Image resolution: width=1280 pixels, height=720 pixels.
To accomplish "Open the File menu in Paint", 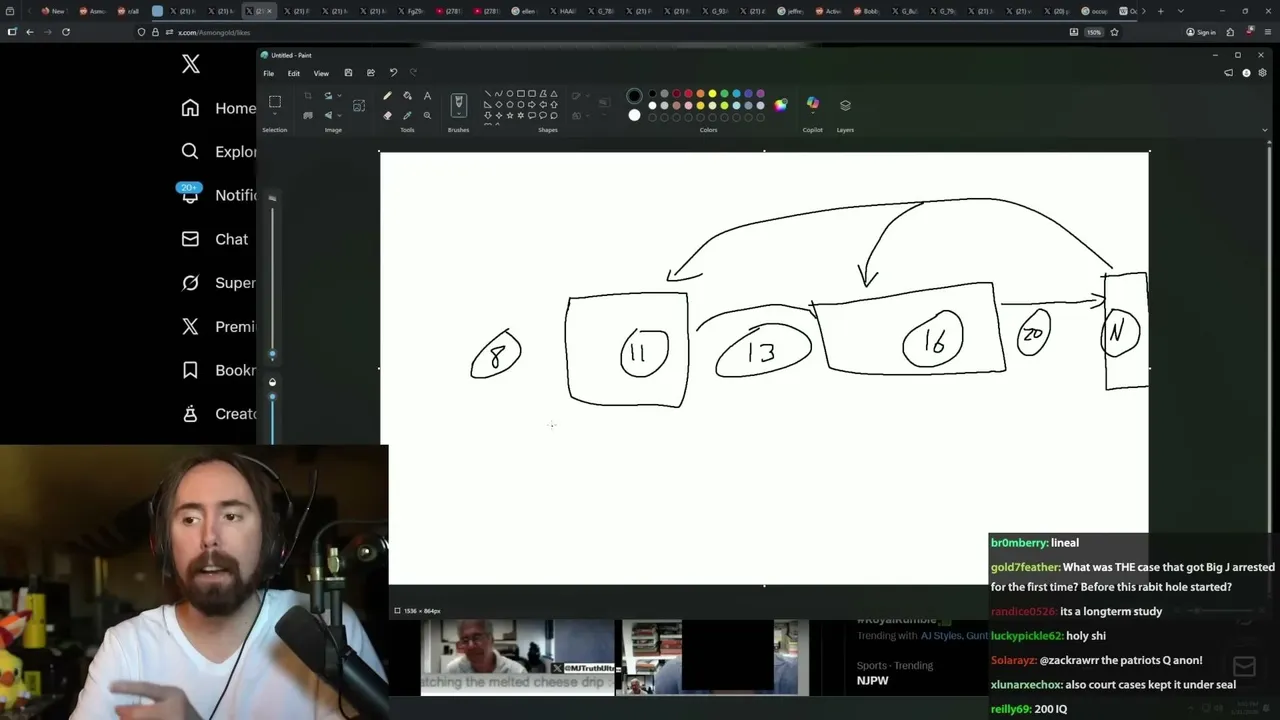I will [268, 73].
